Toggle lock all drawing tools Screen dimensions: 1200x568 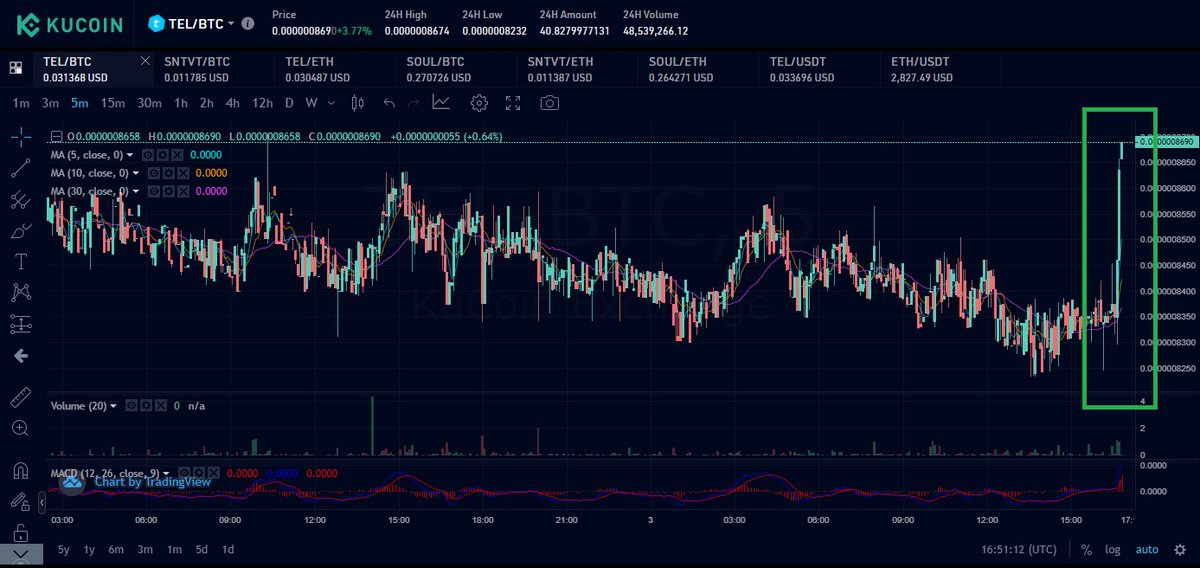(20, 532)
